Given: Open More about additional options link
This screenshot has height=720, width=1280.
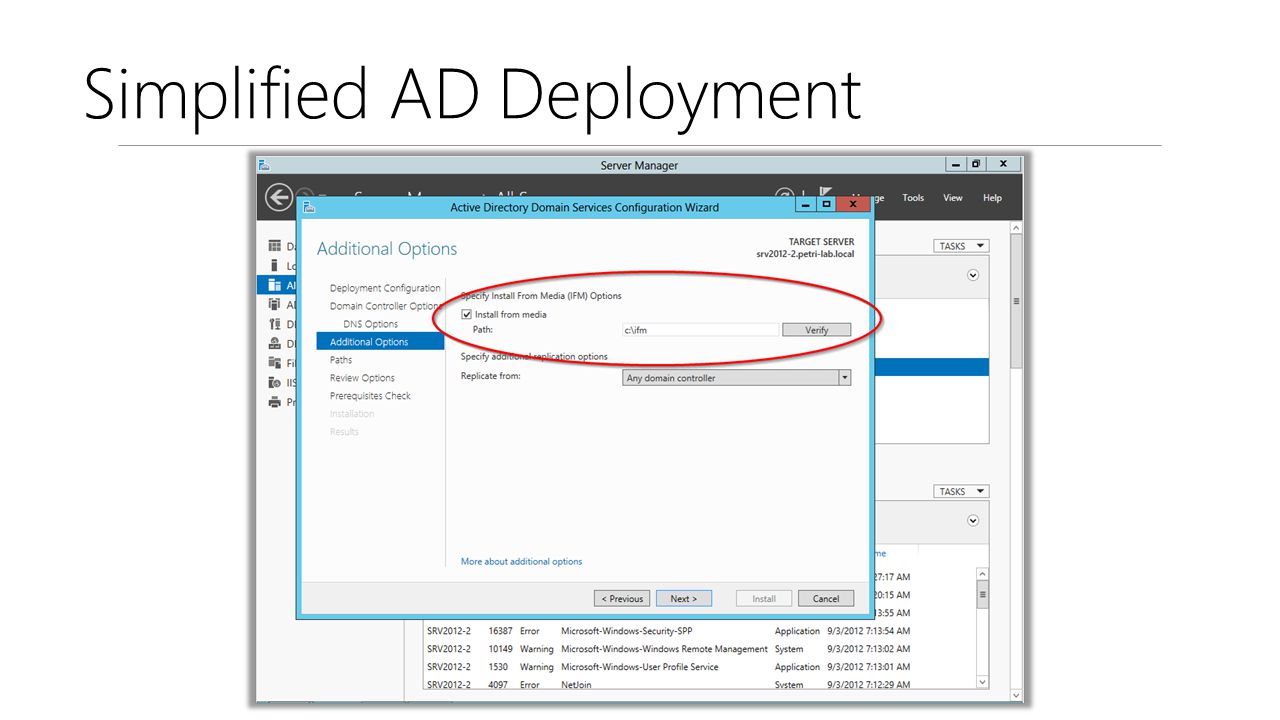Looking at the screenshot, I should (521, 562).
